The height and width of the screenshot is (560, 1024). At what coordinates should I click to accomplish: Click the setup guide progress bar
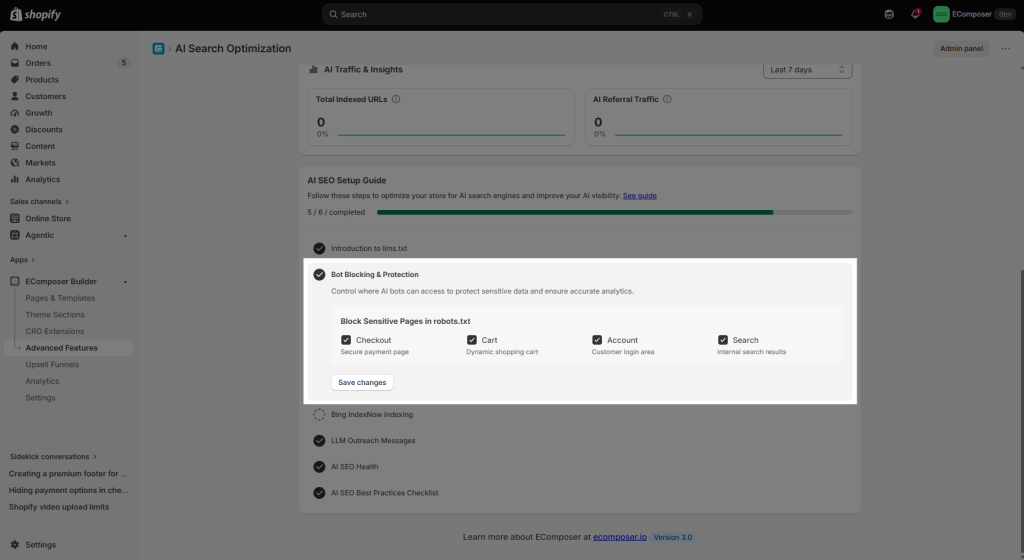[615, 212]
